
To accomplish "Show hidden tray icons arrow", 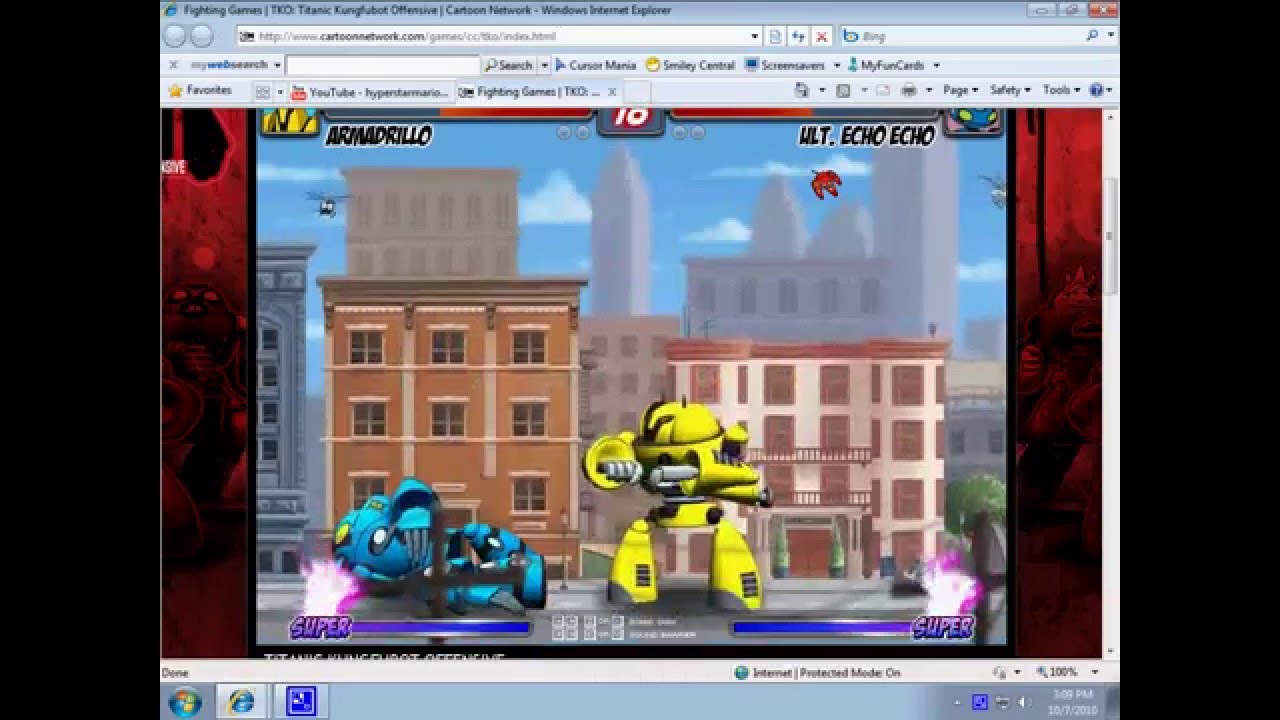I will click(958, 702).
